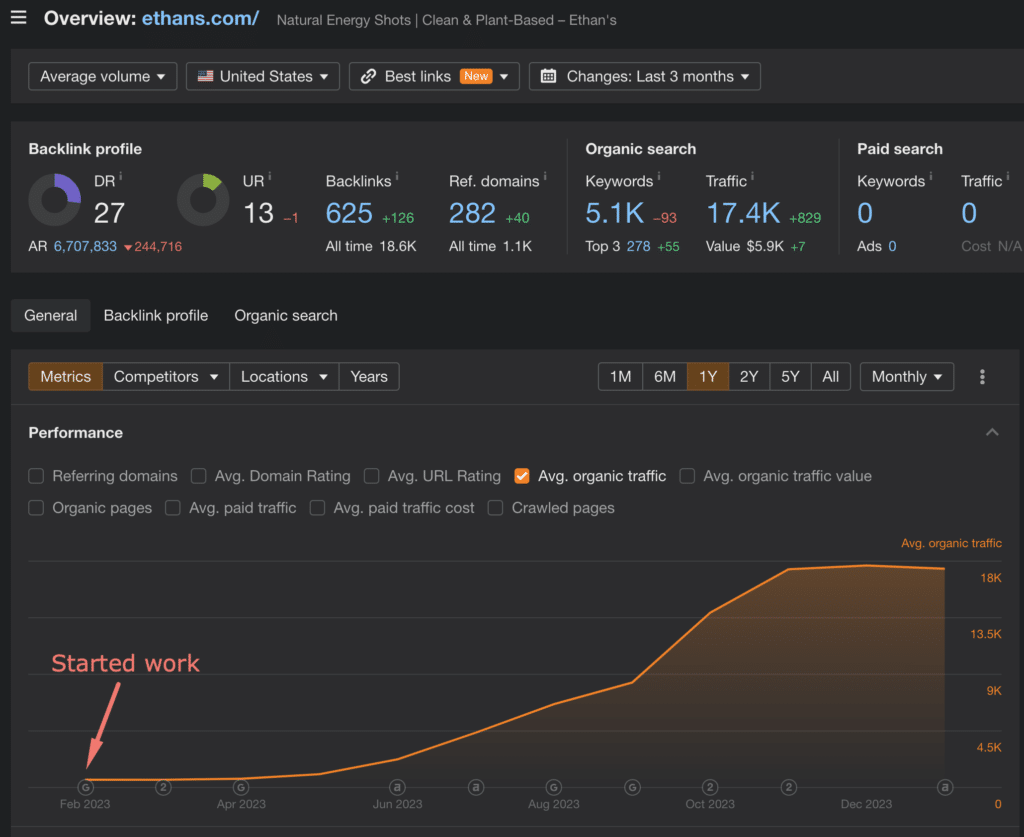The width and height of the screenshot is (1024, 837).
Task: Switch to the Backlink profile tab
Action: pos(155,315)
